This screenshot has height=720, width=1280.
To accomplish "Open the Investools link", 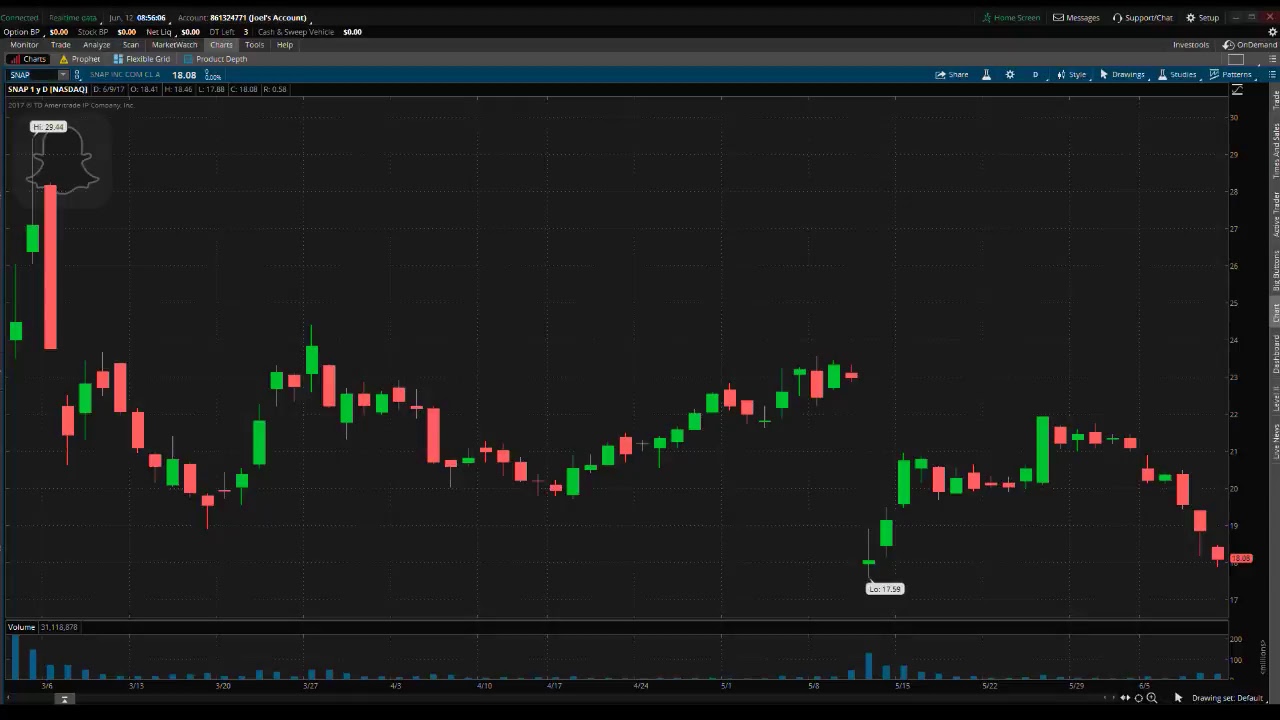I will pos(1191,45).
